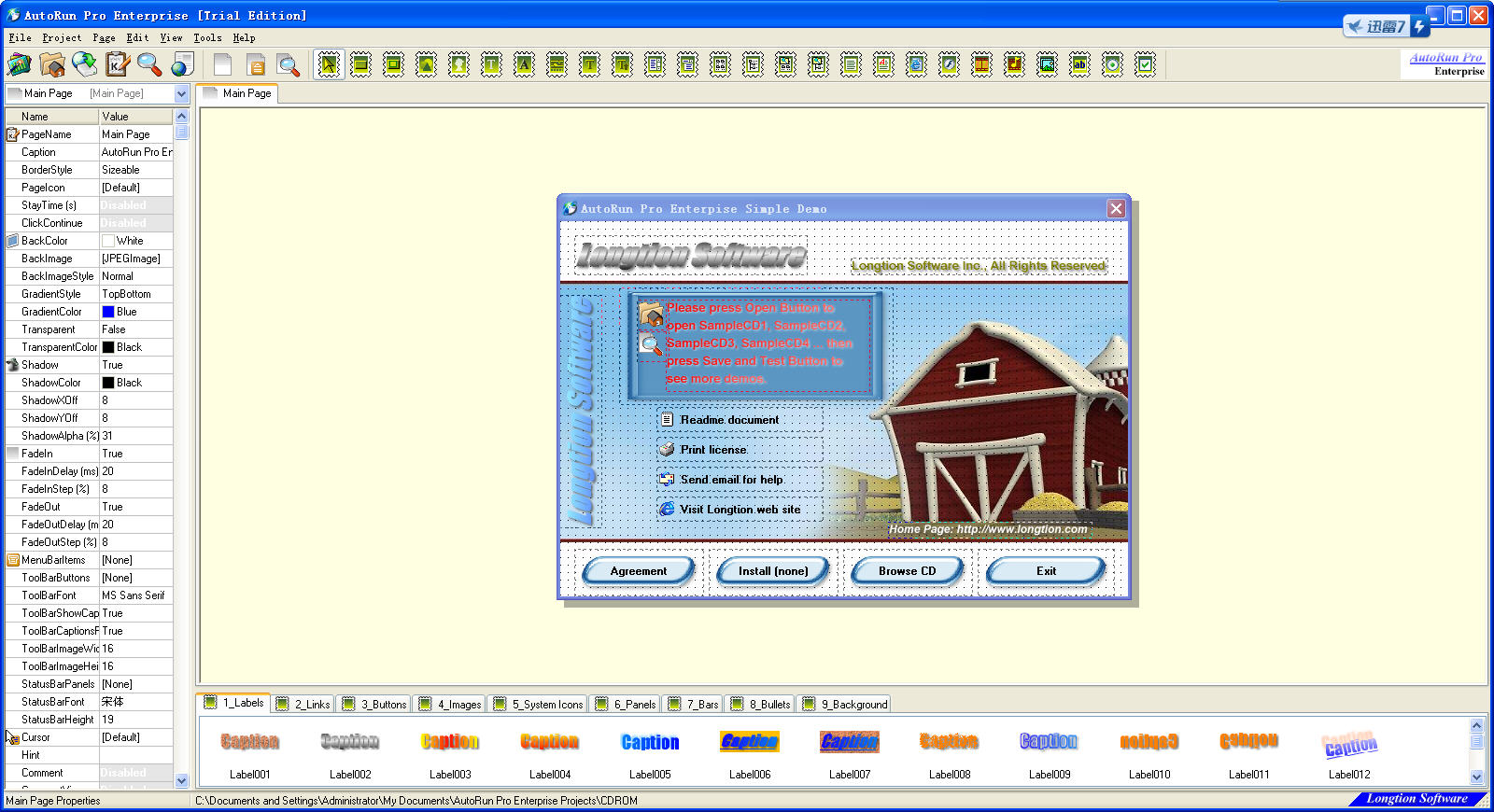Viewport: 1494px width, 812px height.
Task: Click the label gallery scroll-up arrow
Action: [x=1476, y=725]
